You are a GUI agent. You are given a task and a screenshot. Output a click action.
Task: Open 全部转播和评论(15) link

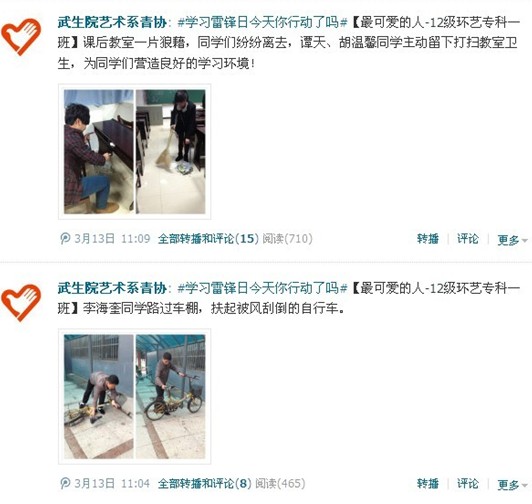coord(208,239)
